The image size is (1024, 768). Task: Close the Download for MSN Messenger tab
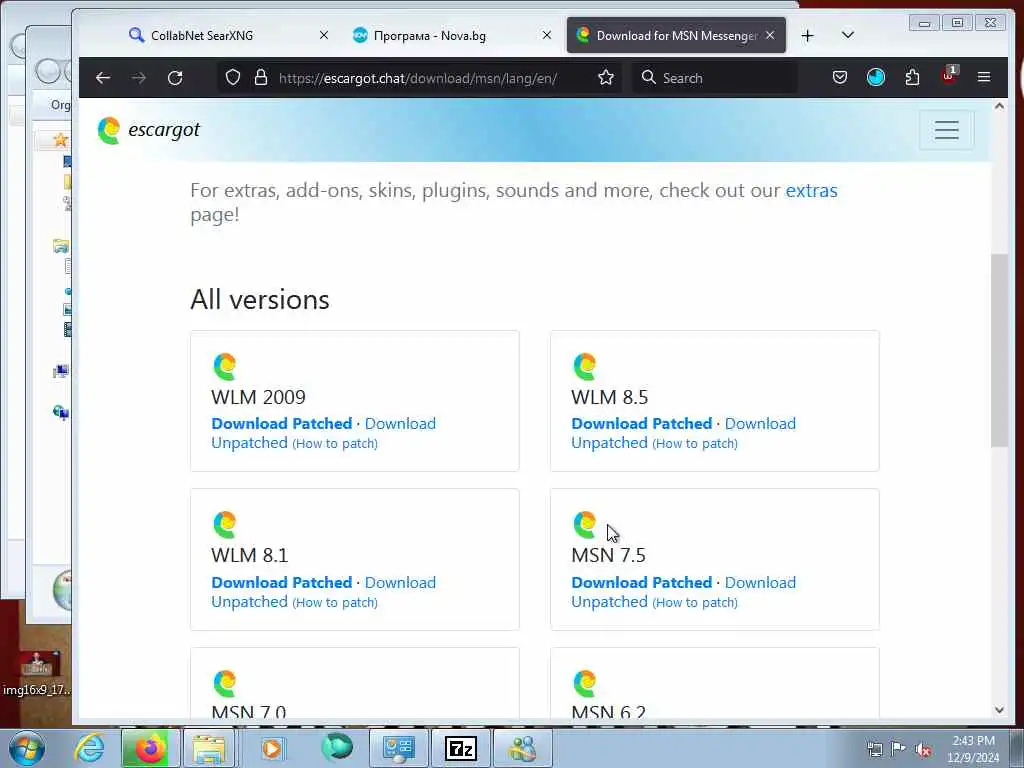coord(770,35)
